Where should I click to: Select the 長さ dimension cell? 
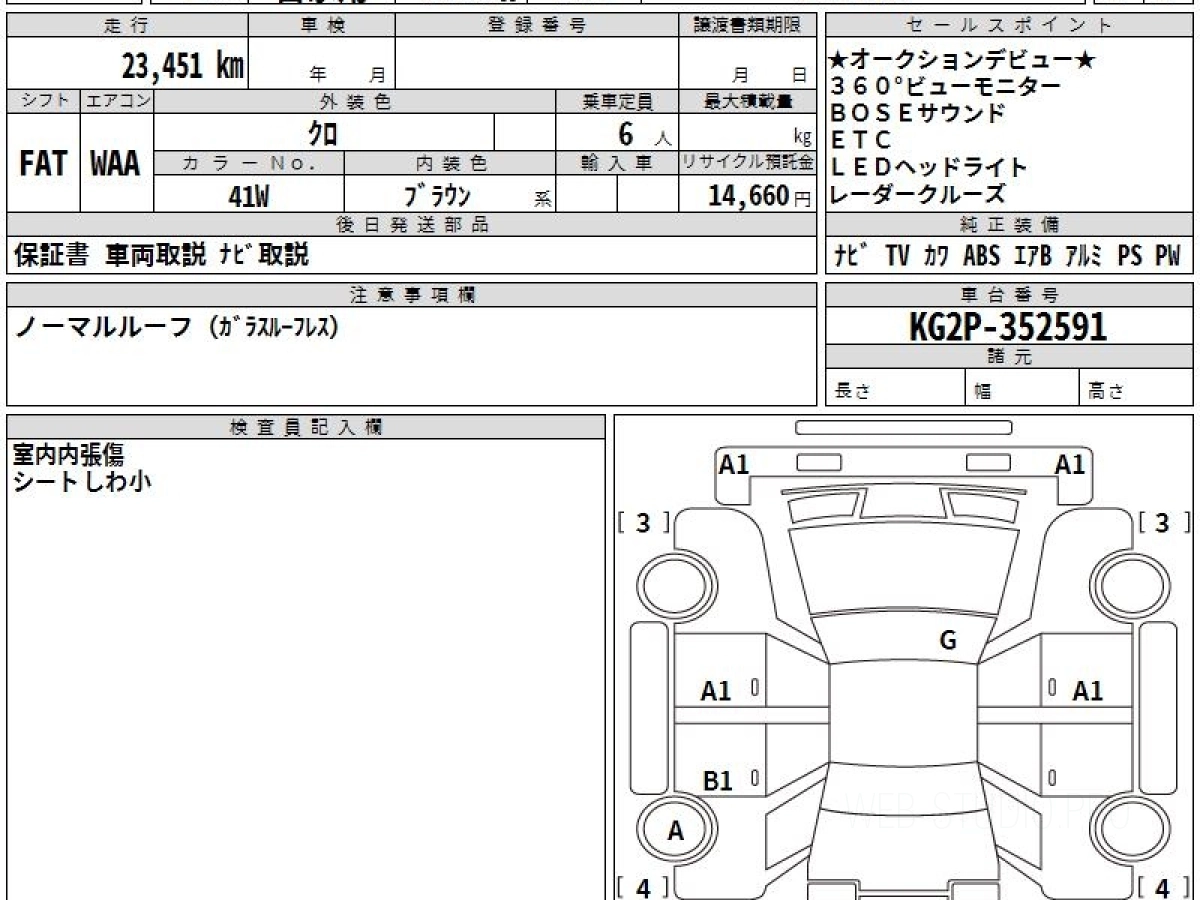click(895, 389)
